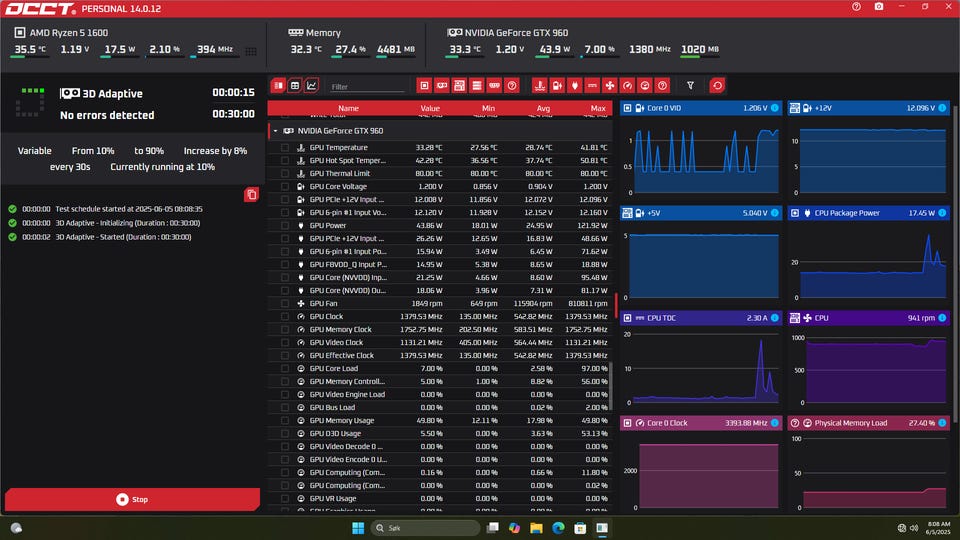Toggle the GPU sensor category filter

pos(441,86)
